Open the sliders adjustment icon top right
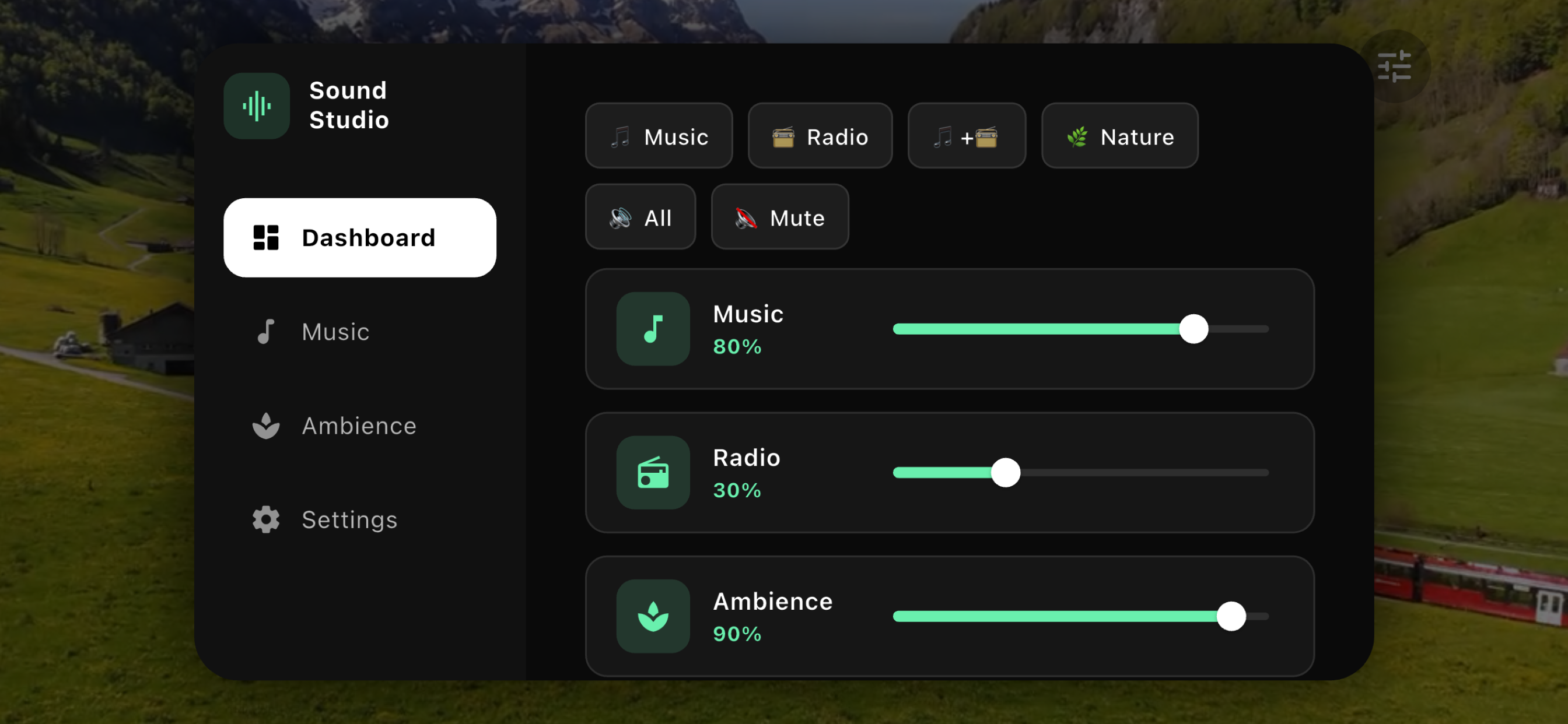Screen dimensions: 1568x724 [x=1394, y=66]
